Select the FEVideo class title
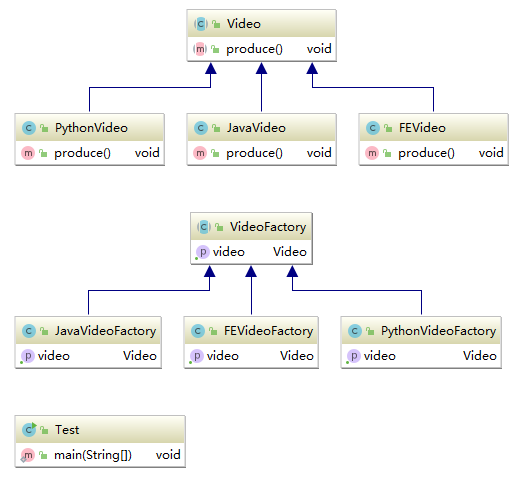The height and width of the screenshot is (480, 526). [x=422, y=128]
